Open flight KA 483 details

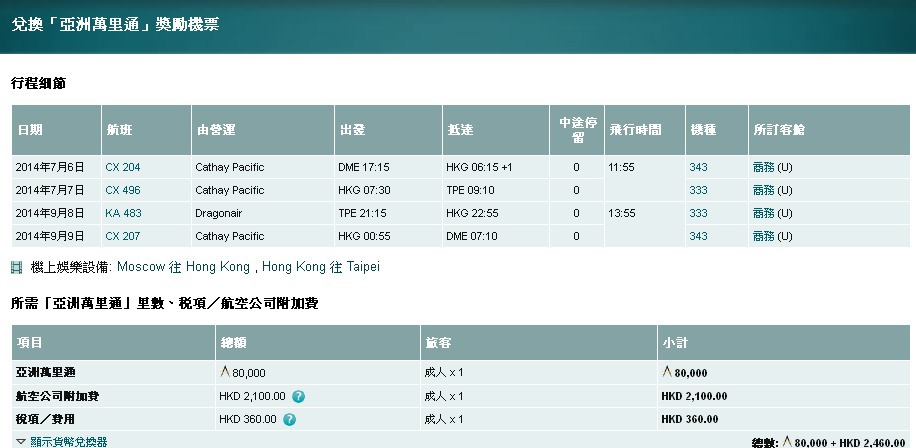(123, 213)
